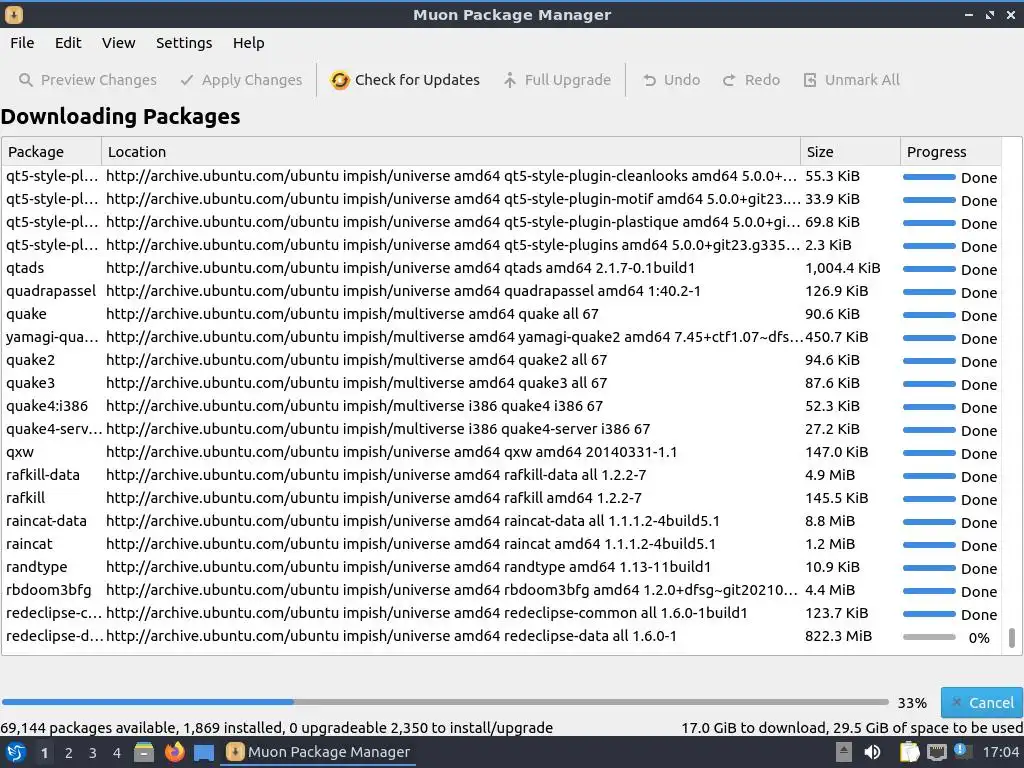The width and height of the screenshot is (1024, 768).
Task: Select the randtype package row
Action: tap(502, 567)
